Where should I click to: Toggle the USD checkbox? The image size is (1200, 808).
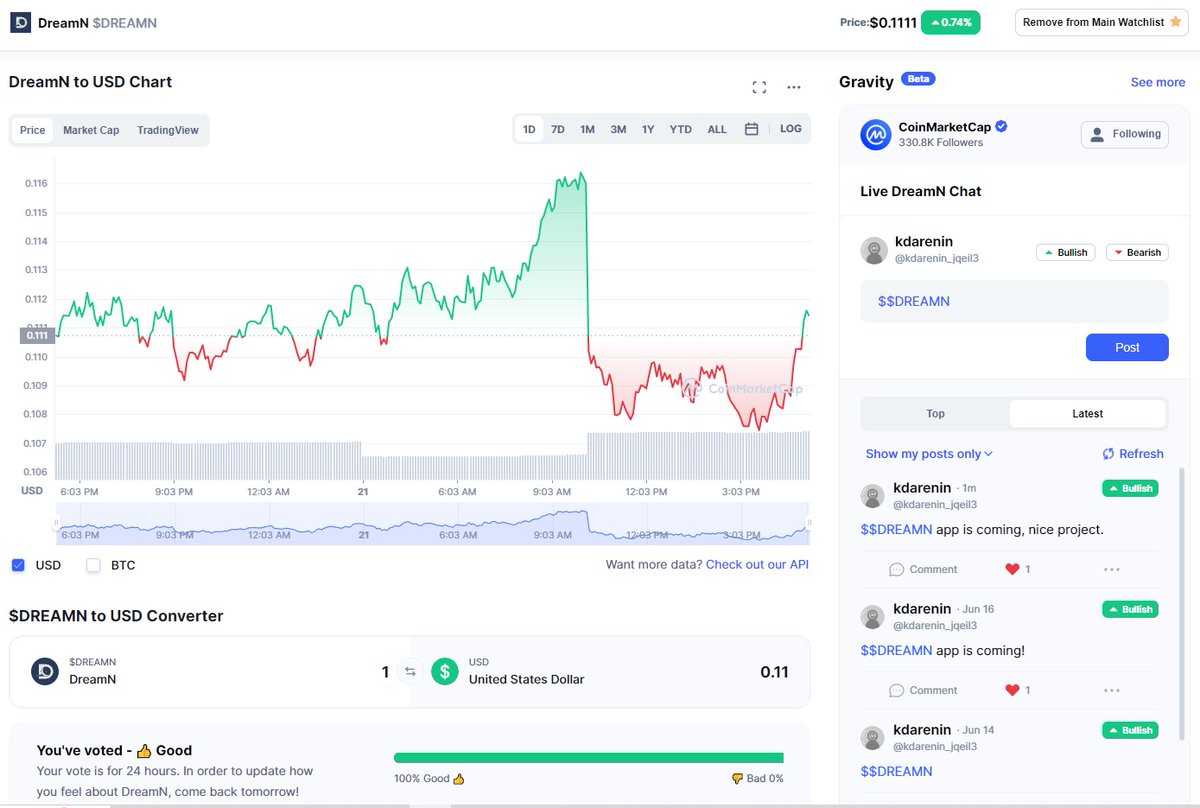click(18, 565)
